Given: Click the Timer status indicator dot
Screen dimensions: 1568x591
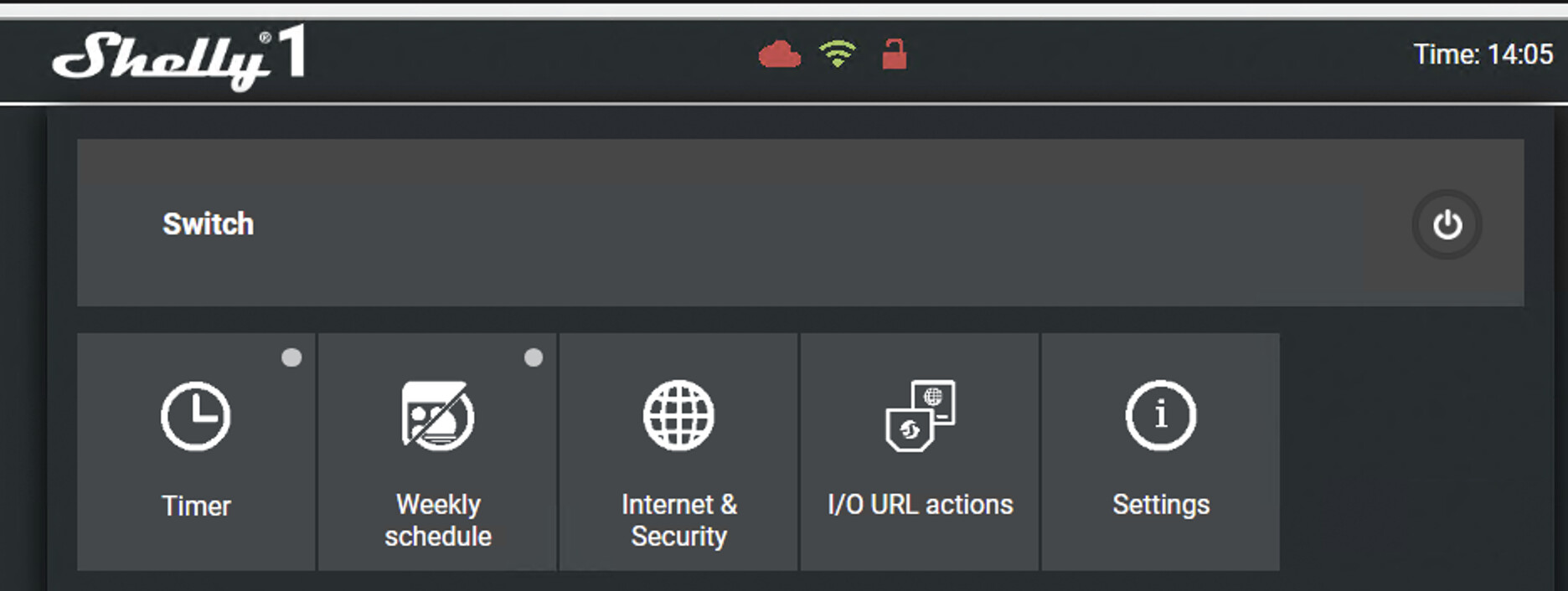Looking at the screenshot, I should tap(291, 357).
